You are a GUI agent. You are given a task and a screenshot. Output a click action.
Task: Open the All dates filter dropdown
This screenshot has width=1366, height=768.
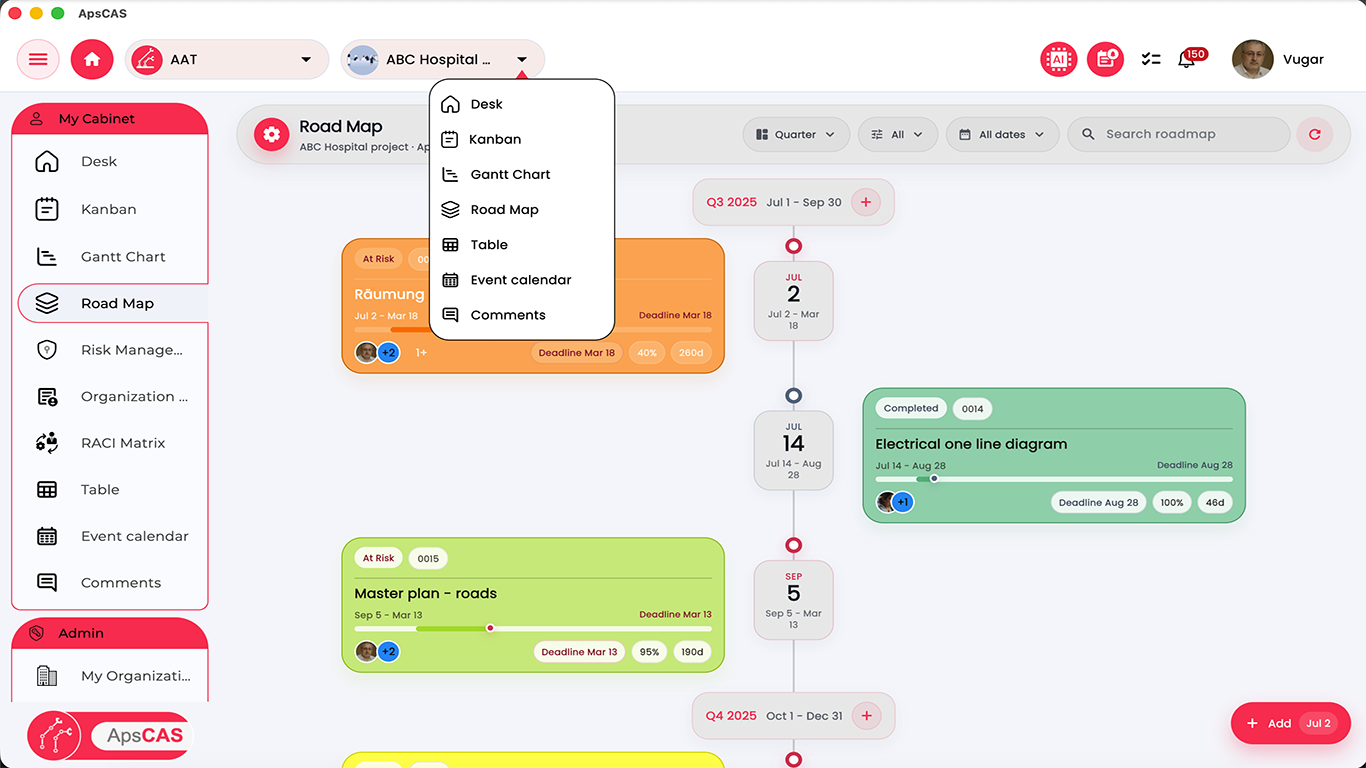click(x=1002, y=133)
